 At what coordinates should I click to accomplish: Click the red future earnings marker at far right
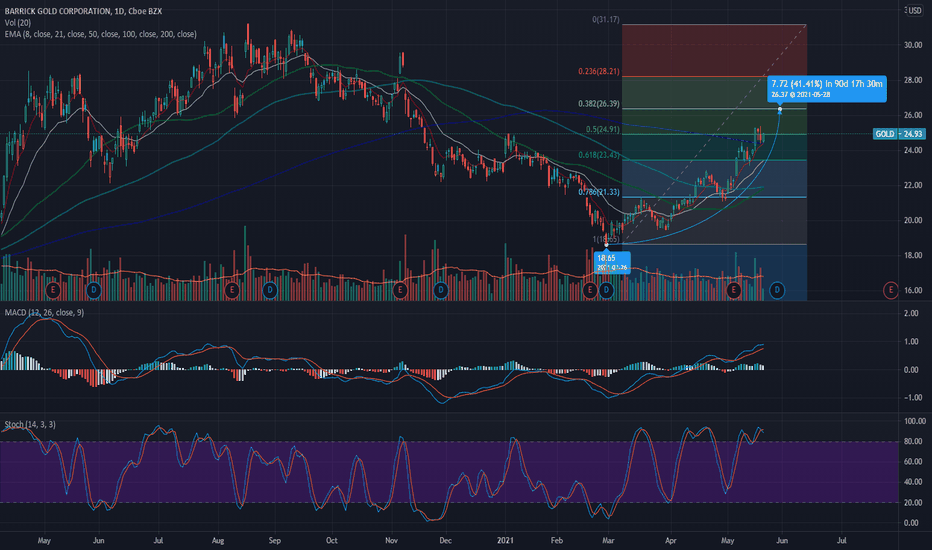890,290
